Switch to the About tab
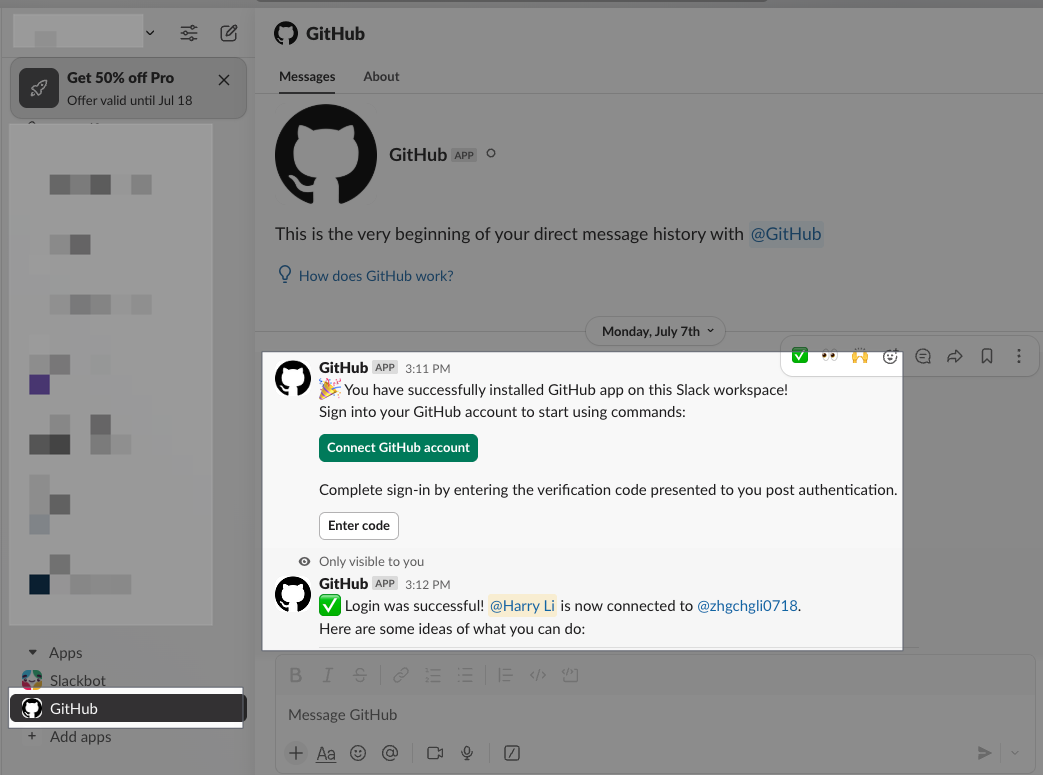Screen dimensions: 1043x775 [x=381, y=77]
